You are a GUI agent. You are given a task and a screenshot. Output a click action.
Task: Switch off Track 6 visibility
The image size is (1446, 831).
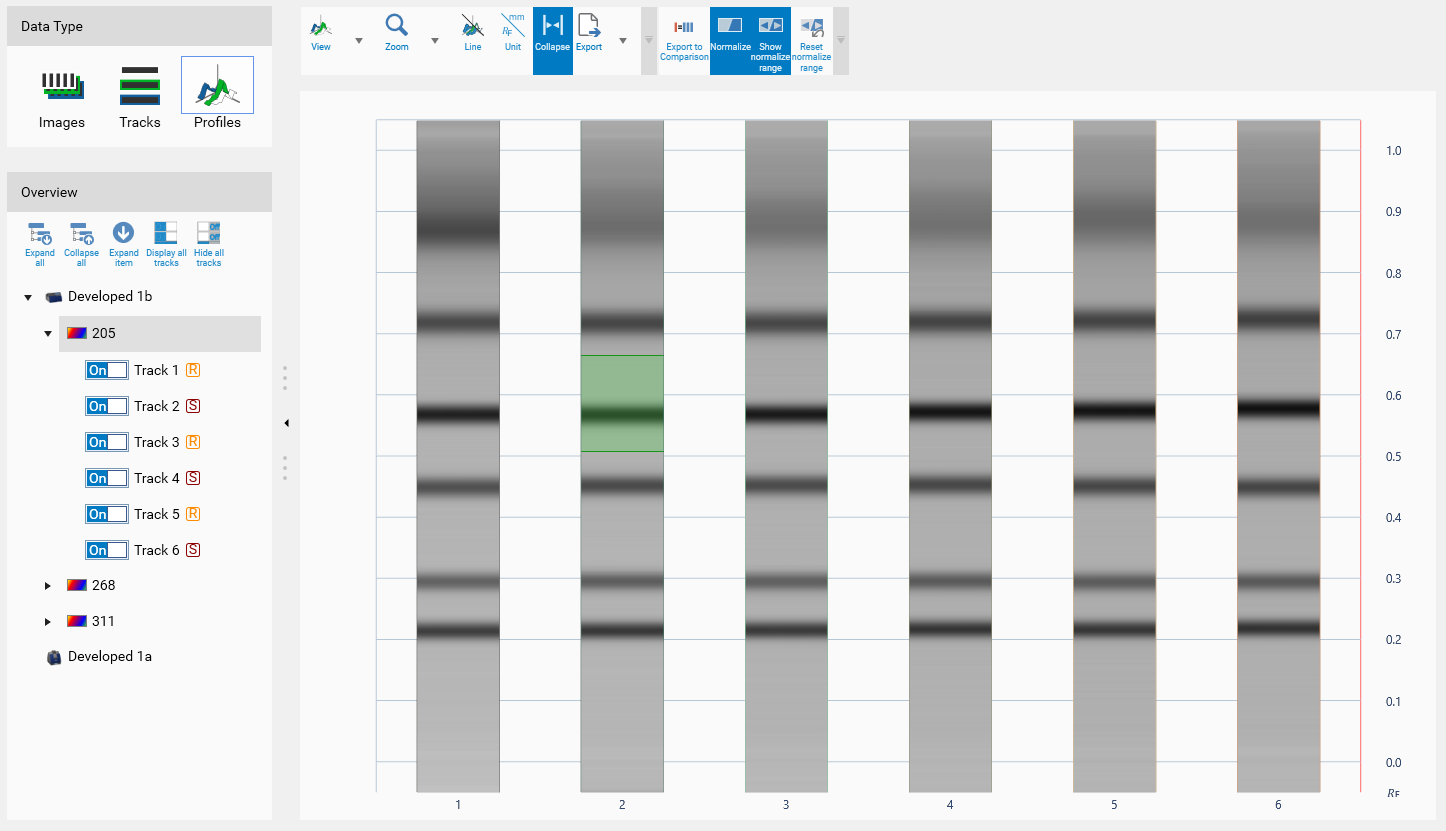point(107,550)
